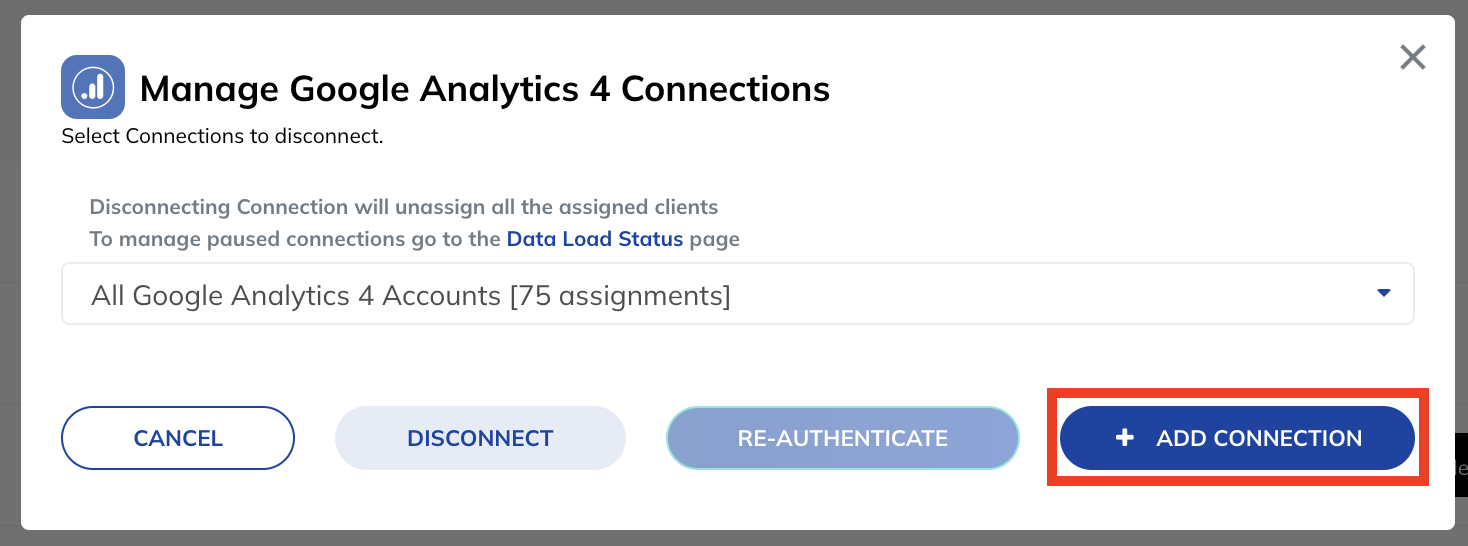Close the dialog with the X icon
Screen dimensions: 1468x546
click(x=1412, y=57)
